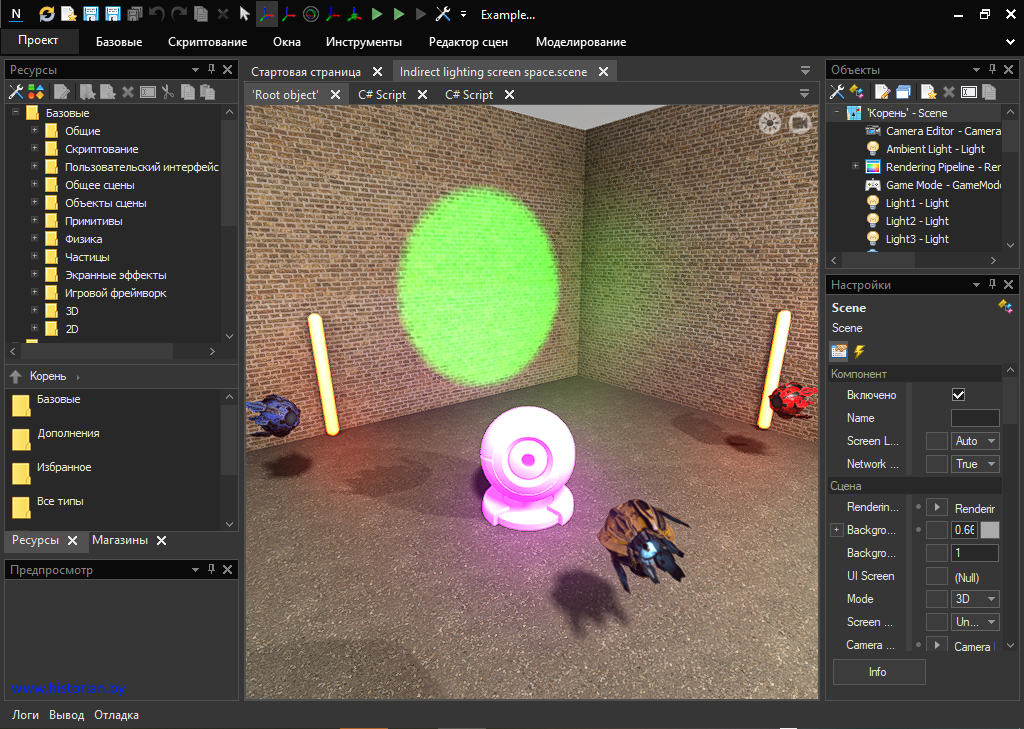The width and height of the screenshot is (1024, 729).
Task: Expand the Физика folder in resources tree
Action: coord(35,239)
